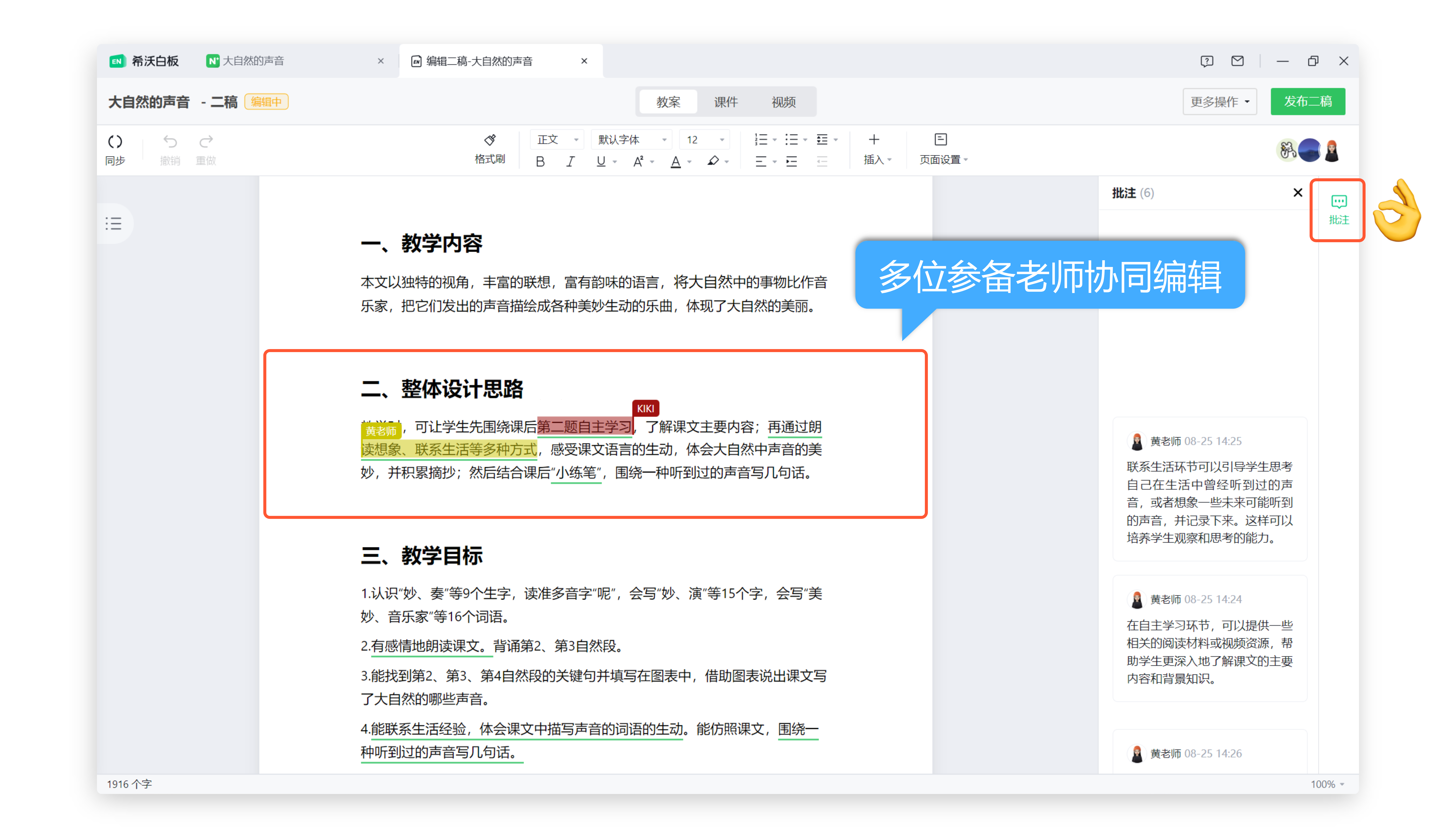Insert a bulleted list
Viewport: 1456px width, 837px height.
(792, 140)
